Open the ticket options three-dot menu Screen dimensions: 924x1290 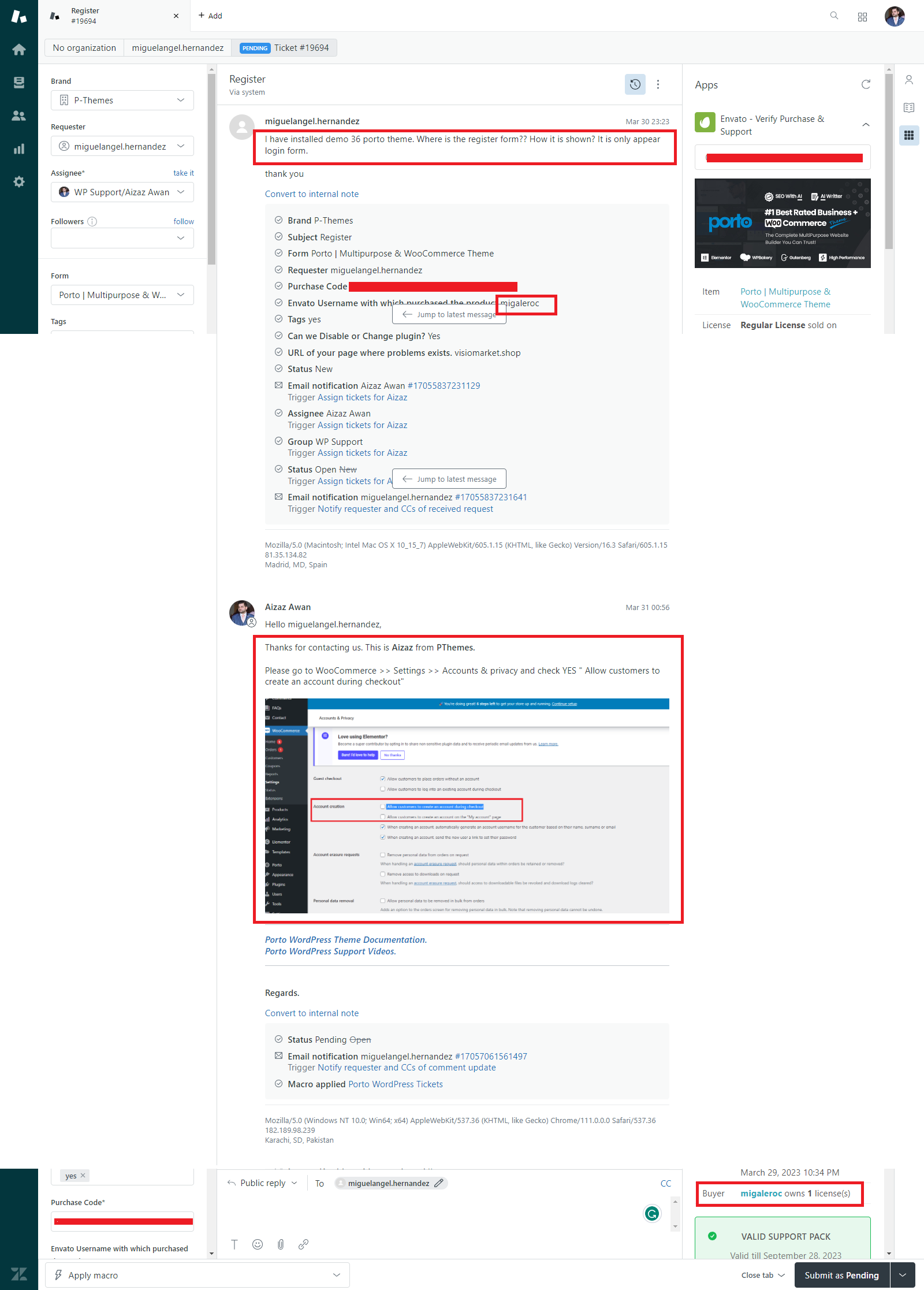tap(658, 84)
